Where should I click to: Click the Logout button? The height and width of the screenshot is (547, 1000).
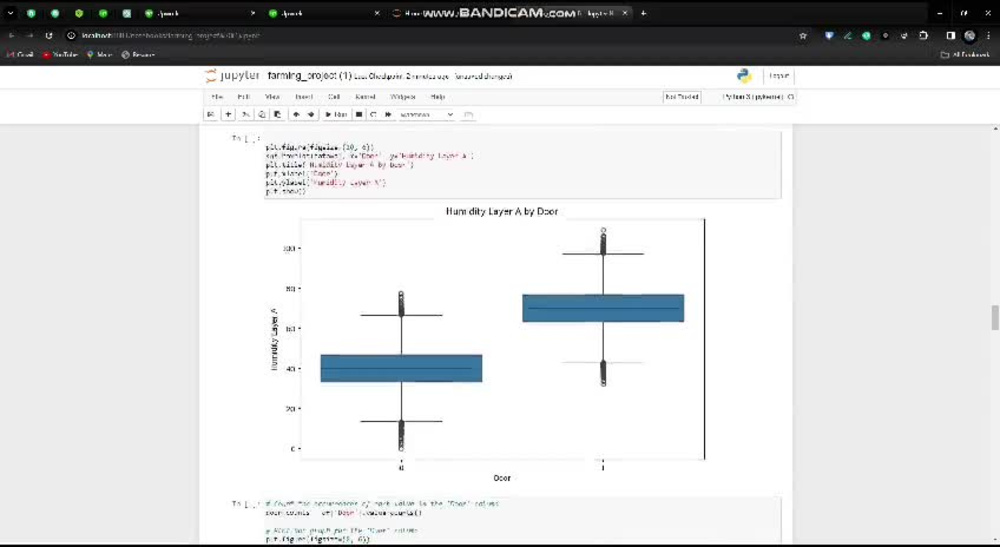click(779, 76)
